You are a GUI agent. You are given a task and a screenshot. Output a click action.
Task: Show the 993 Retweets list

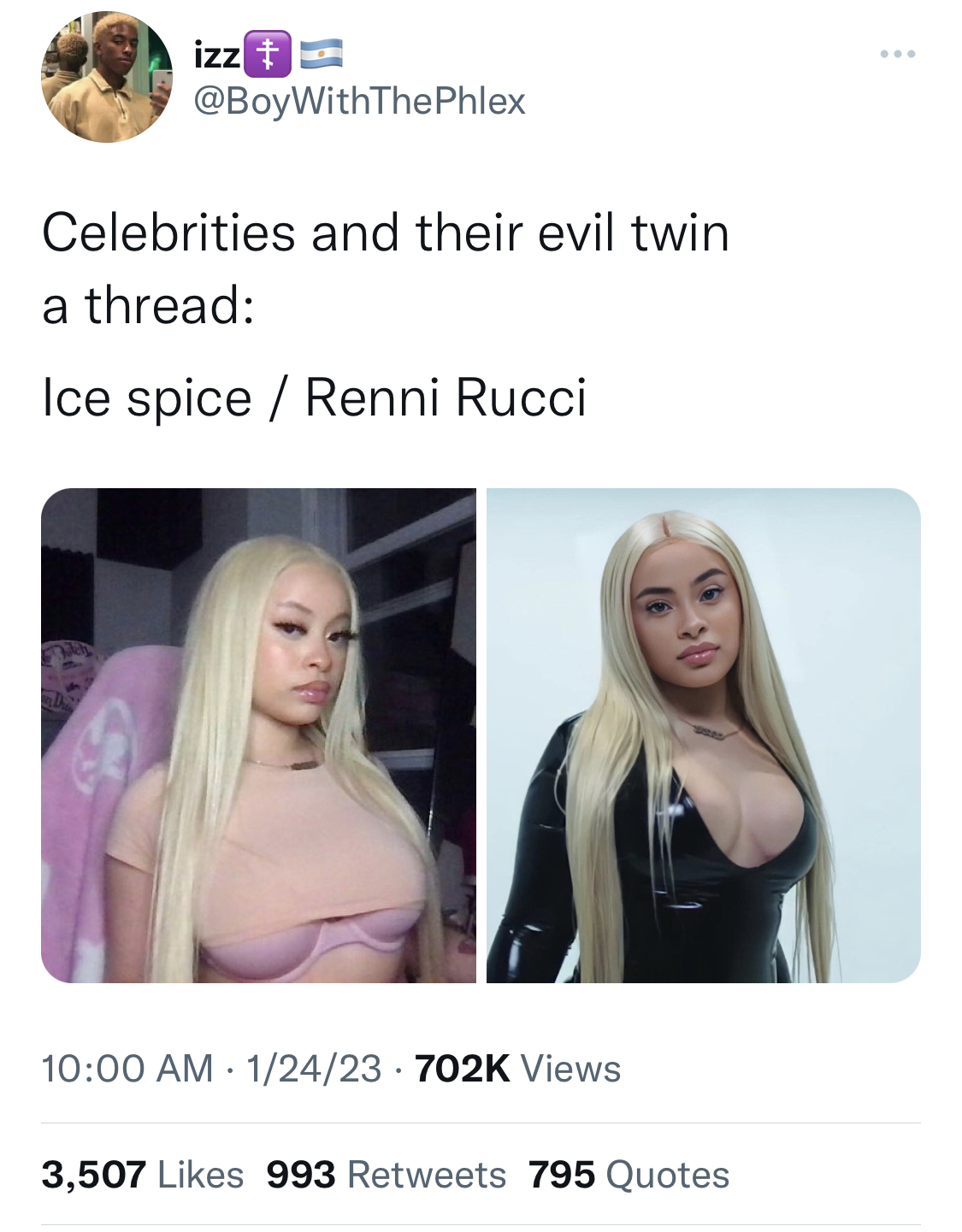[387, 1175]
